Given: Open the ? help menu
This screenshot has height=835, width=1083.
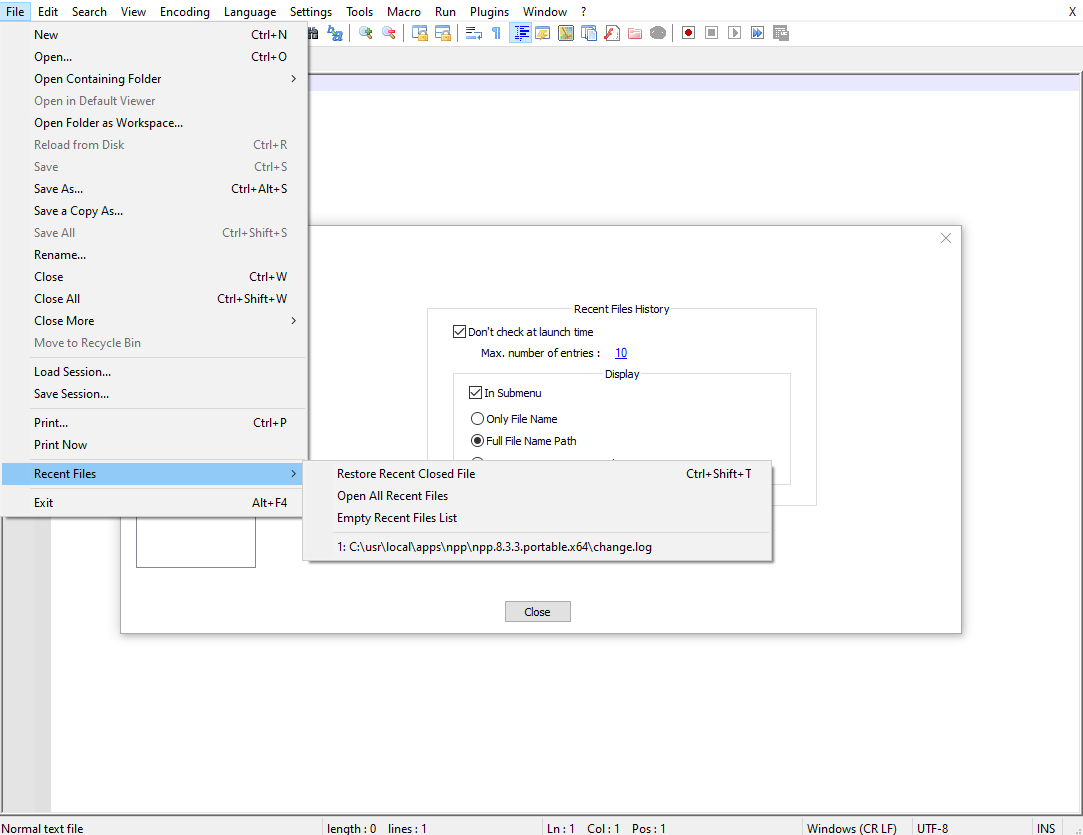Looking at the screenshot, I should click(584, 12).
